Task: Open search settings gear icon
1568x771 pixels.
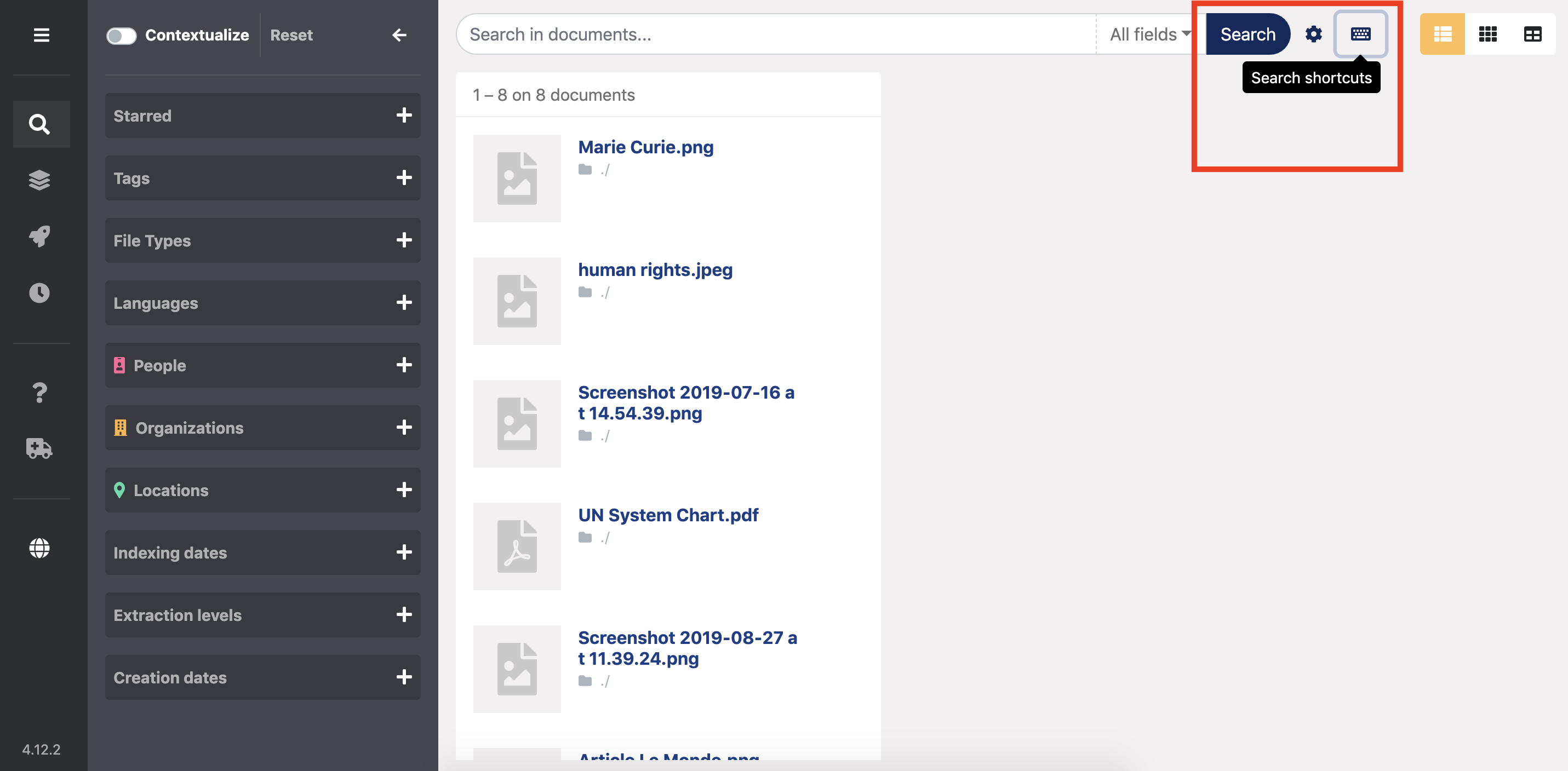Action: [1314, 34]
